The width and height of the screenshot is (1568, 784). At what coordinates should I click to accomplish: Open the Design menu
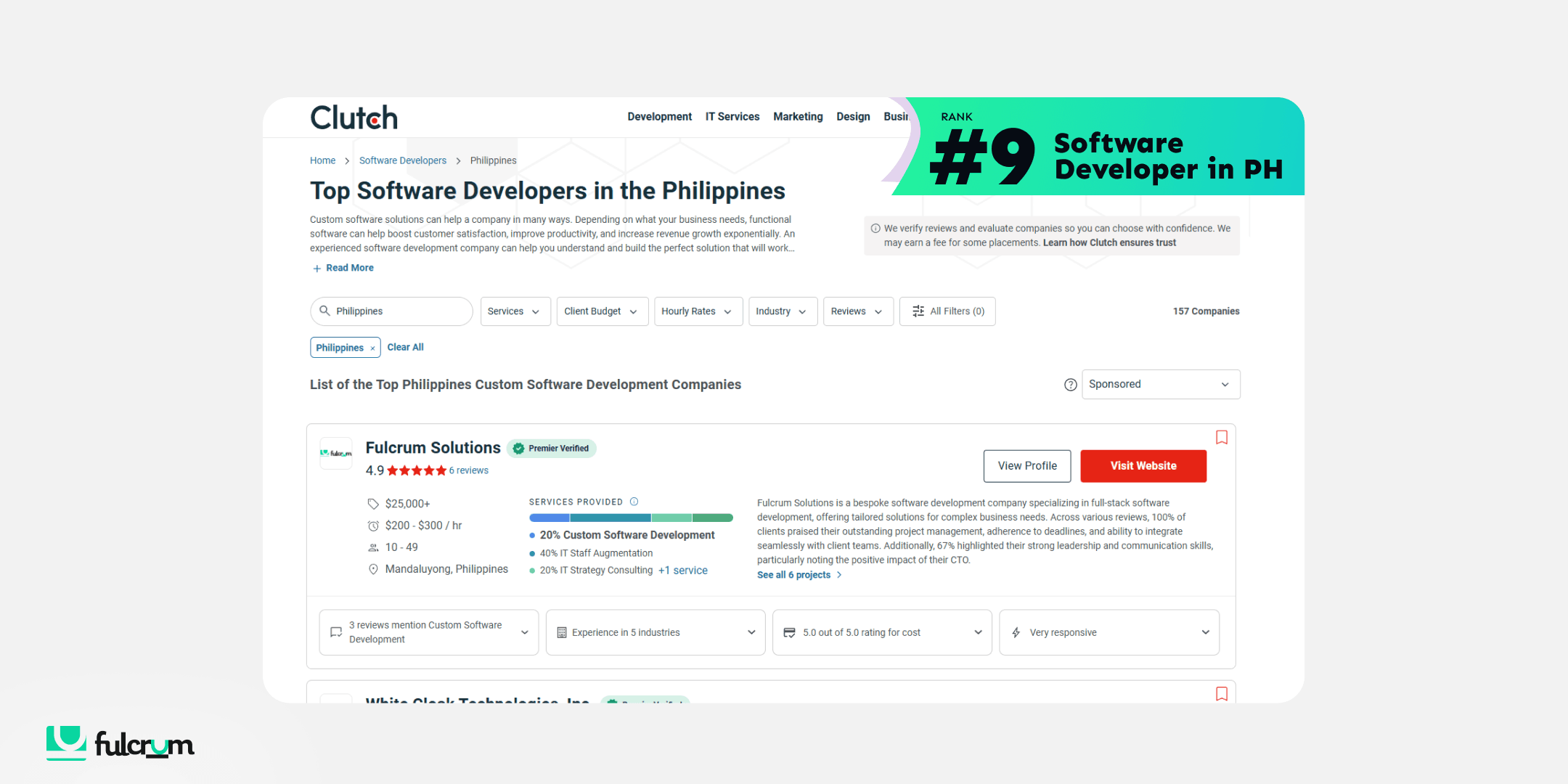pyautogui.click(x=853, y=116)
